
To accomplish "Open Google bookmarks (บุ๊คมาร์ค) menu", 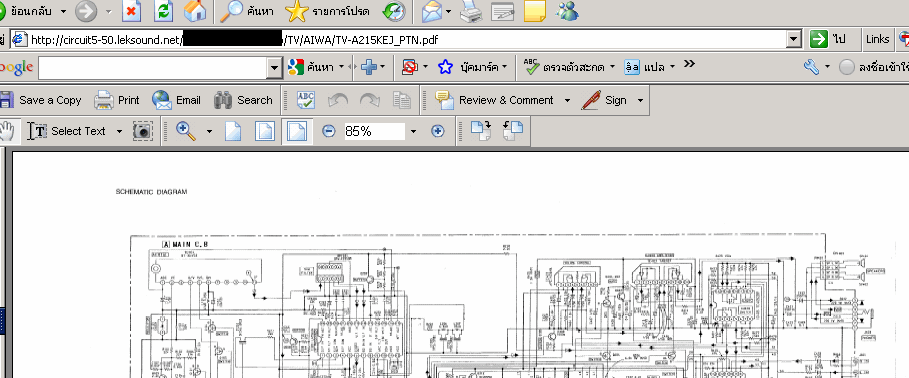I will point(472,67).
